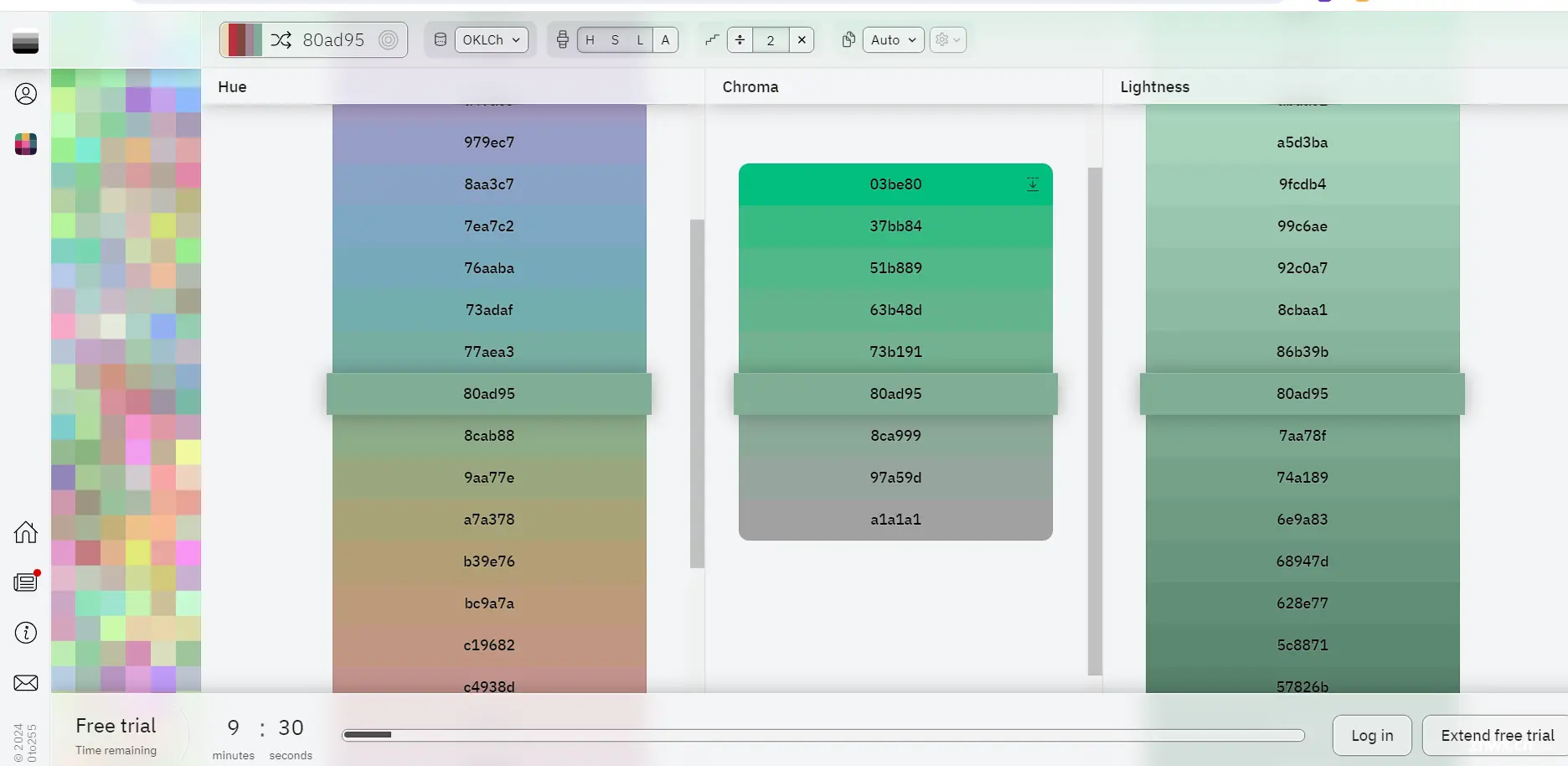This screenshot has width=1568, height=766.
Task: Select lightness swatch 7aa78f
Action: pyautogui.click(x=1302, y=436)
